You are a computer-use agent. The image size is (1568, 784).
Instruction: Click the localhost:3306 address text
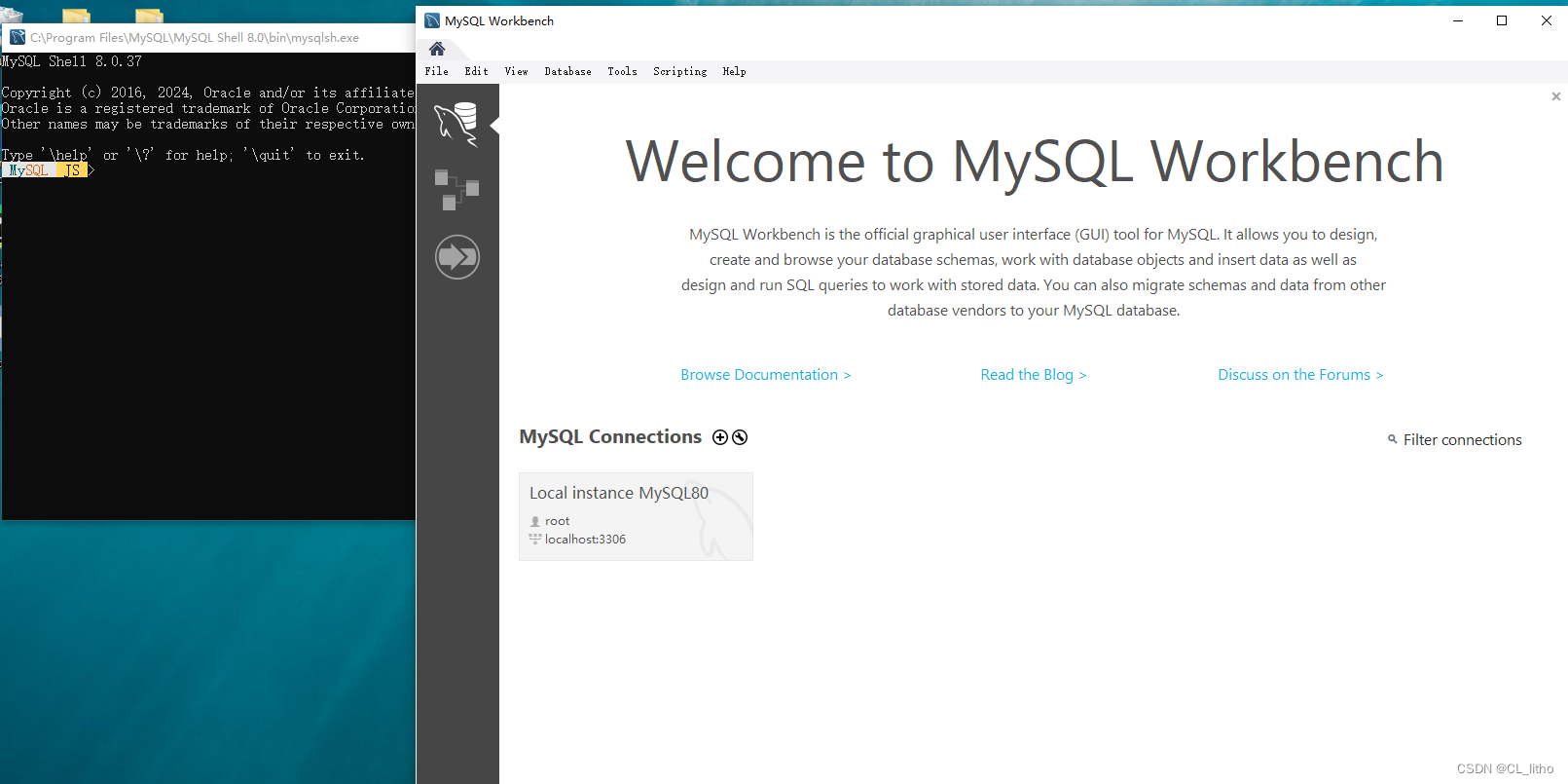pyautogui.click(x=585, y=540)
